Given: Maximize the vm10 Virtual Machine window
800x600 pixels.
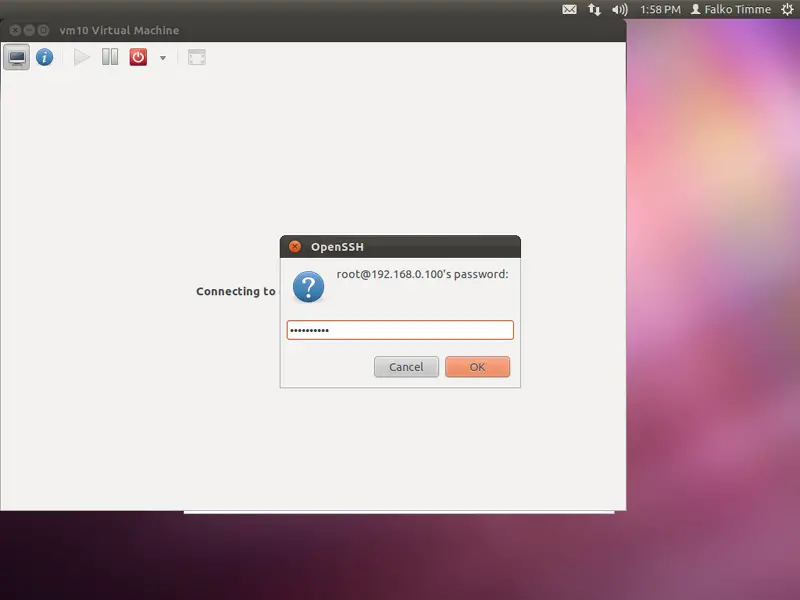Looking at the screenshot, I should point(43,30).
